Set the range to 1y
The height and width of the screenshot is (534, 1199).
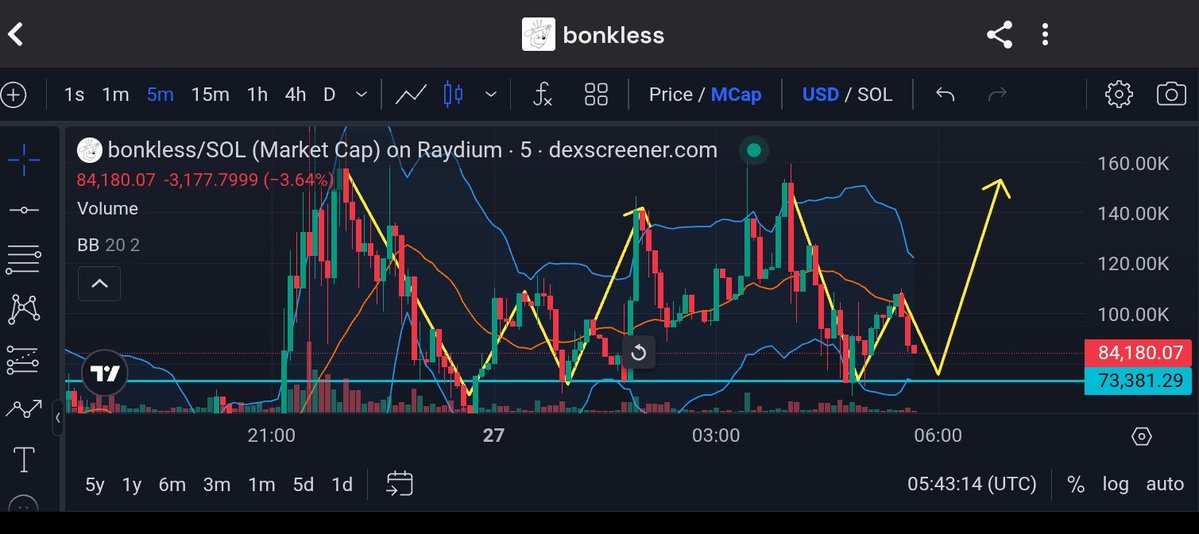click(x=132, y=484)
